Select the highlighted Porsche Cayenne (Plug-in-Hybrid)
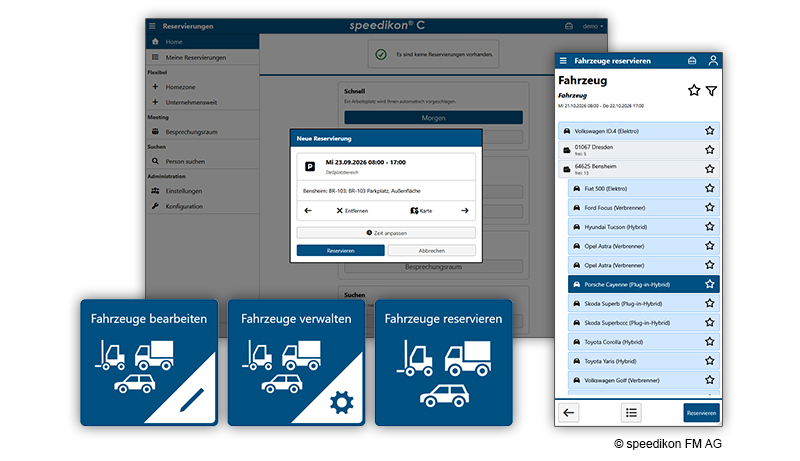 (644, 285)
